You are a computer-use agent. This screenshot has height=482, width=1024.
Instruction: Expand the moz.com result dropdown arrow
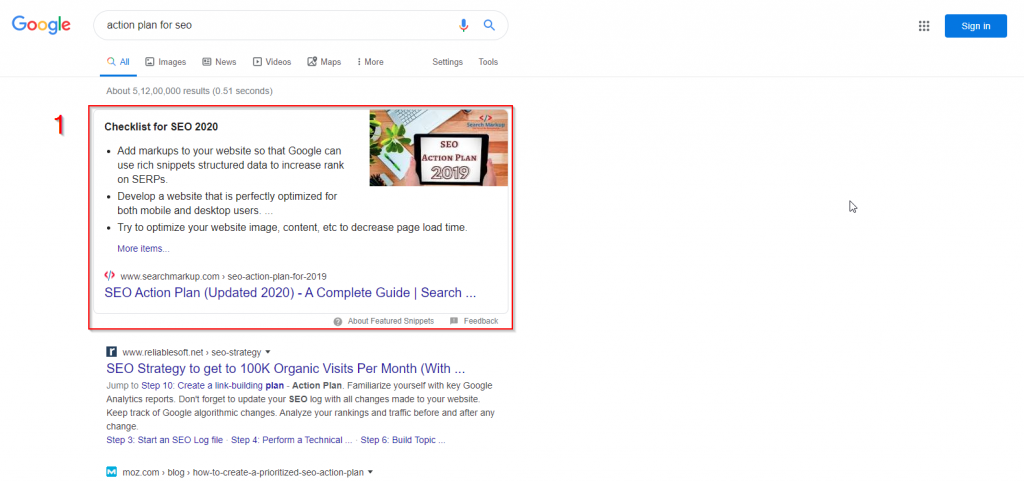[371, 472]
